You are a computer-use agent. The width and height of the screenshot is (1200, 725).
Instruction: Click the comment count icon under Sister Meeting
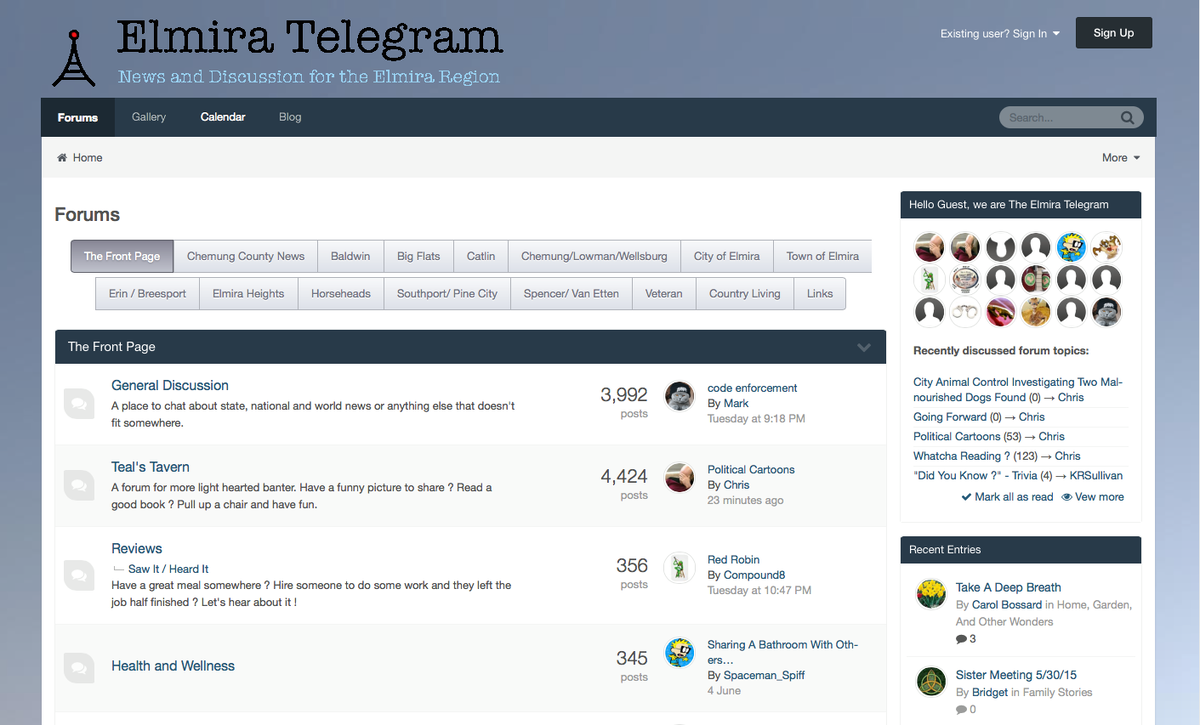point(961,710)
